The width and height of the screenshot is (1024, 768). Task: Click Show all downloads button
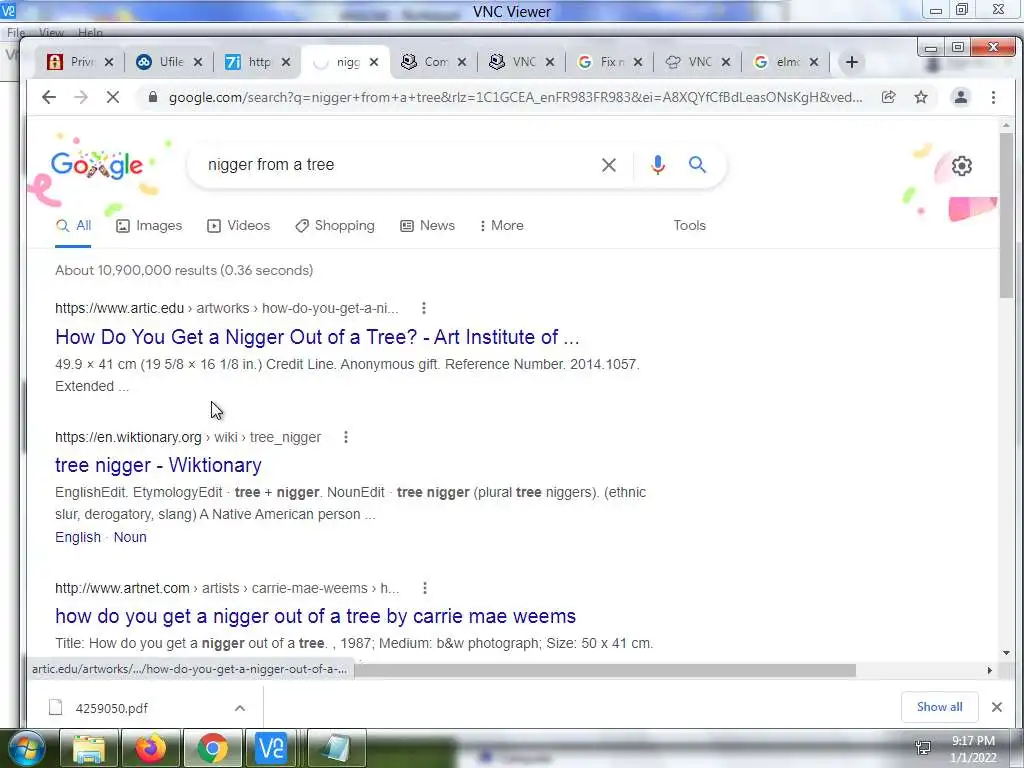click(939, 707)
